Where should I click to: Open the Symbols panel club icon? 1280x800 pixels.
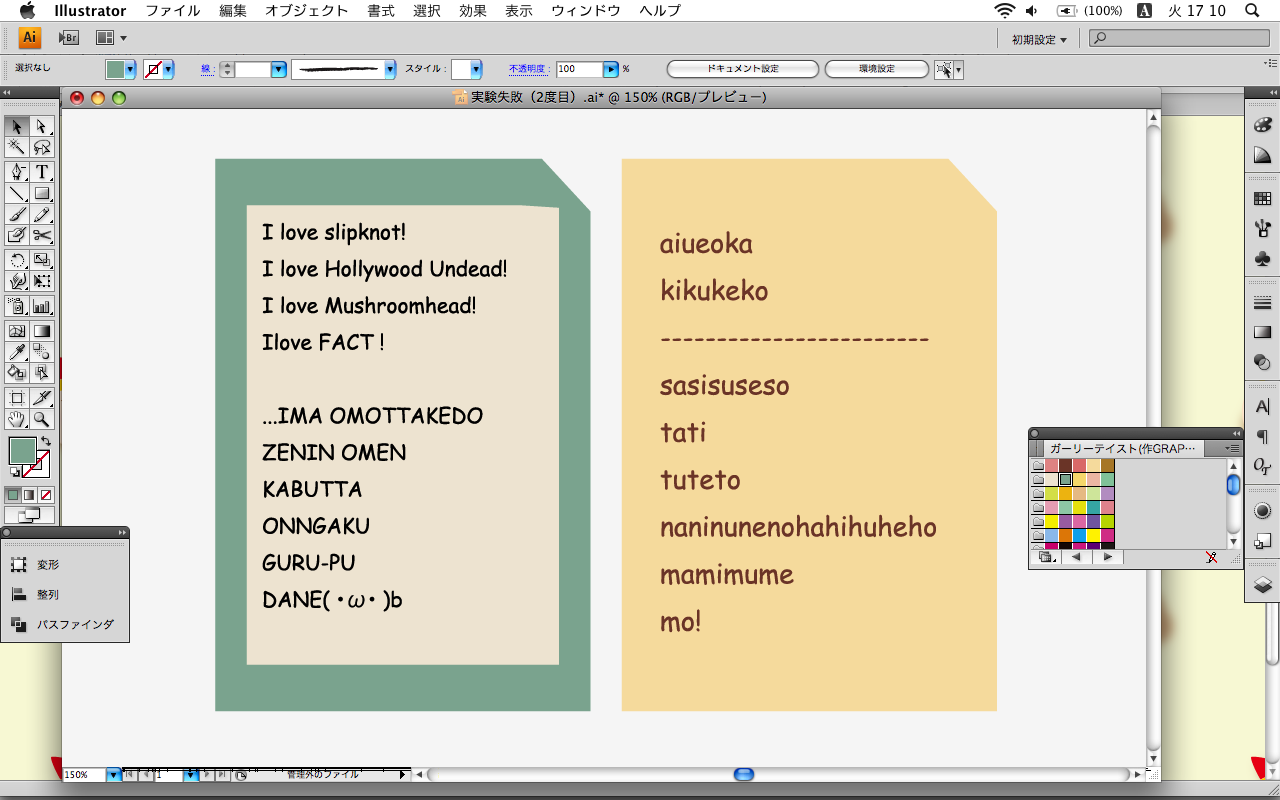[x=1262, y=259]
